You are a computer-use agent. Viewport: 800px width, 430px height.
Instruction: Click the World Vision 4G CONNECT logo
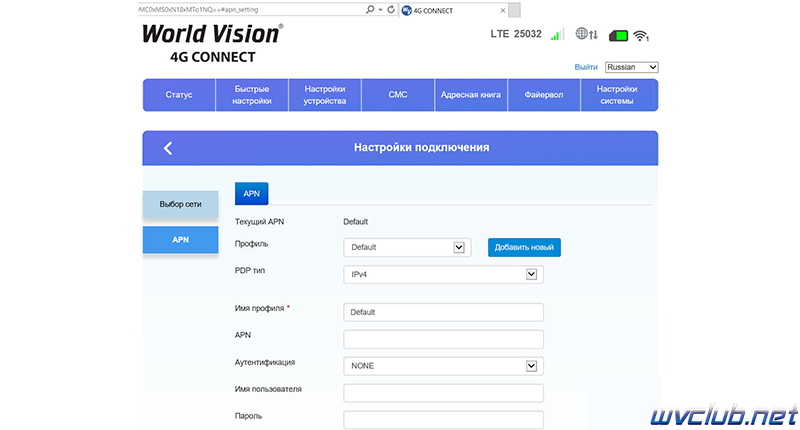pyautogui.click(x=212, y=44)
